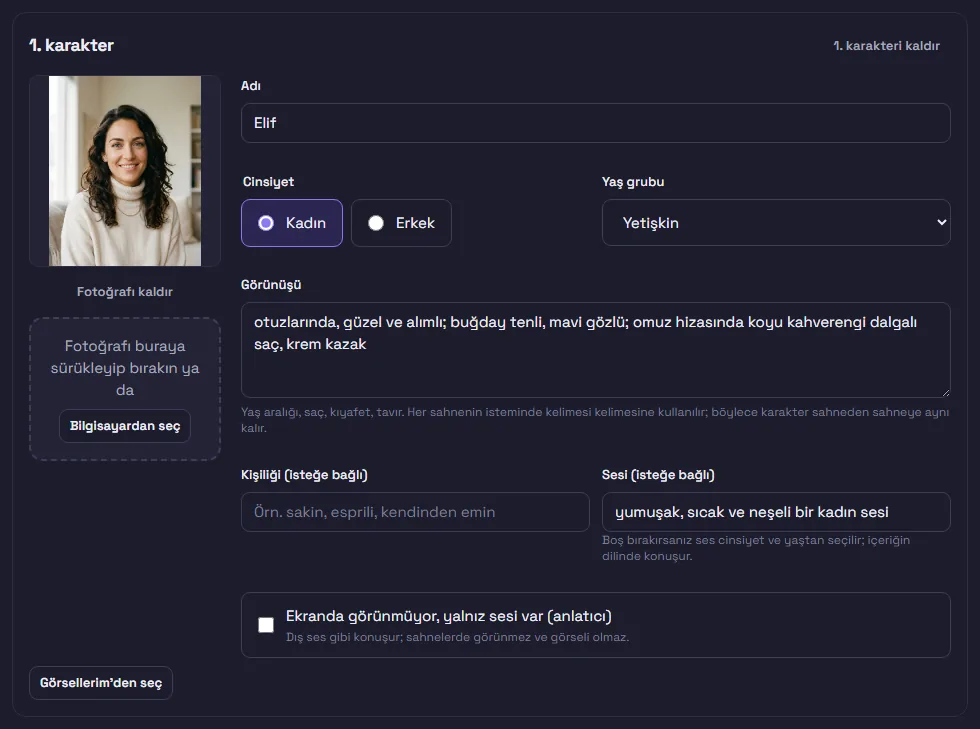Viewport: 980px width, 729px height.
Task: Click the chevron arrow of Yetişkin selector
Action: coord(941,223)
